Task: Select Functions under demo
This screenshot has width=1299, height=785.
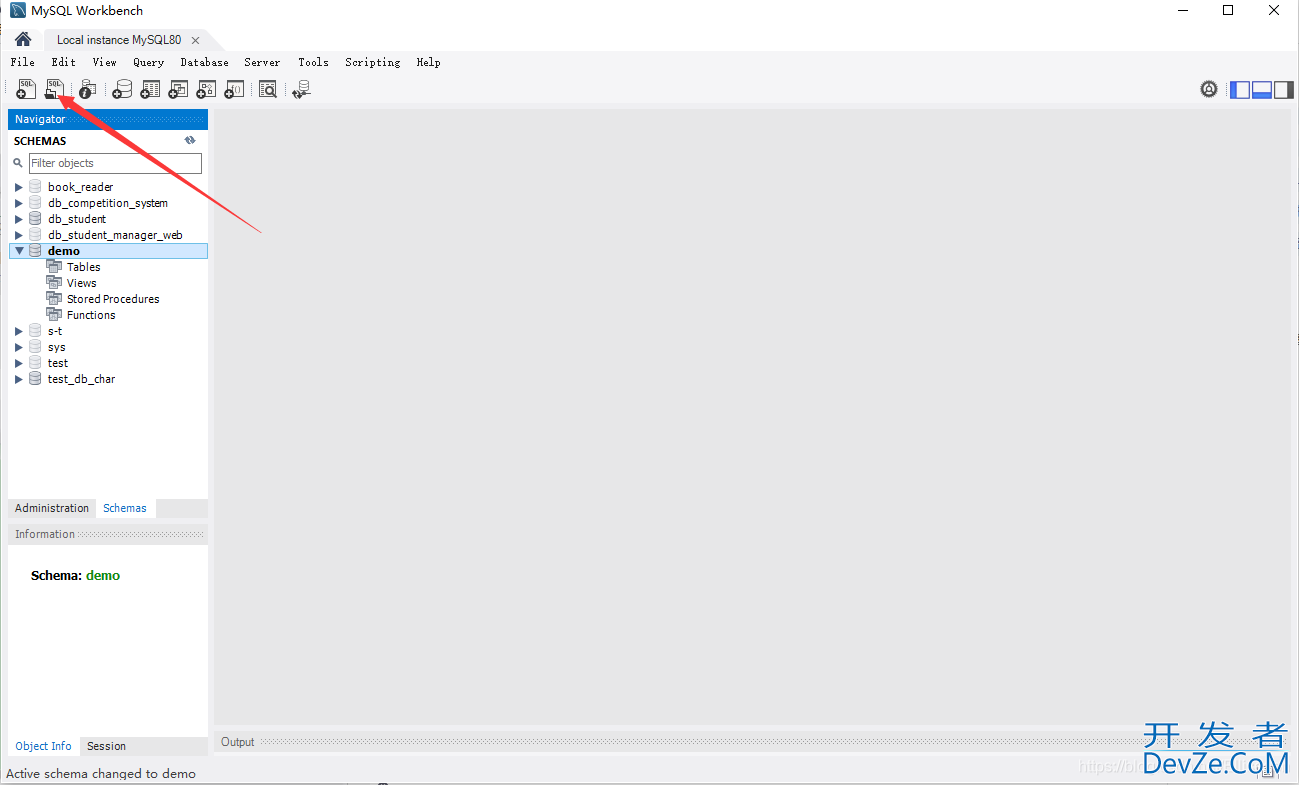Action: tap(91, 315)
